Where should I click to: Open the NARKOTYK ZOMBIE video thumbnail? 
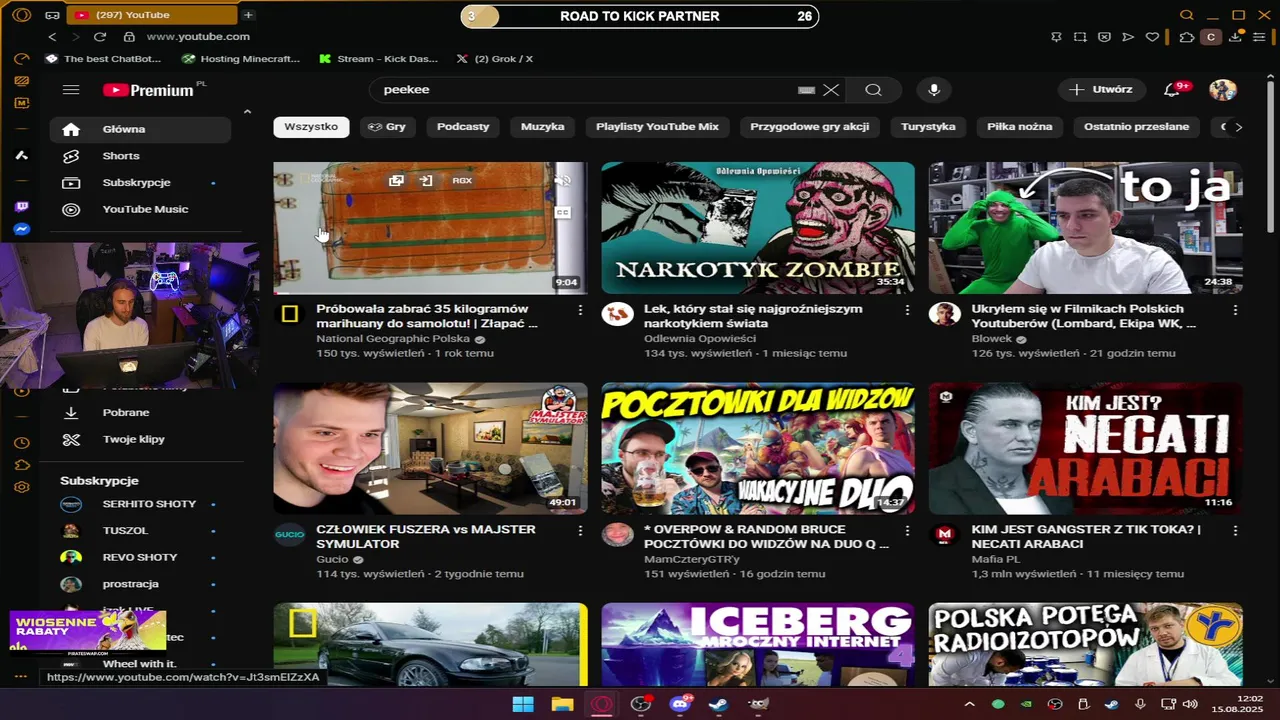[757, 228]
